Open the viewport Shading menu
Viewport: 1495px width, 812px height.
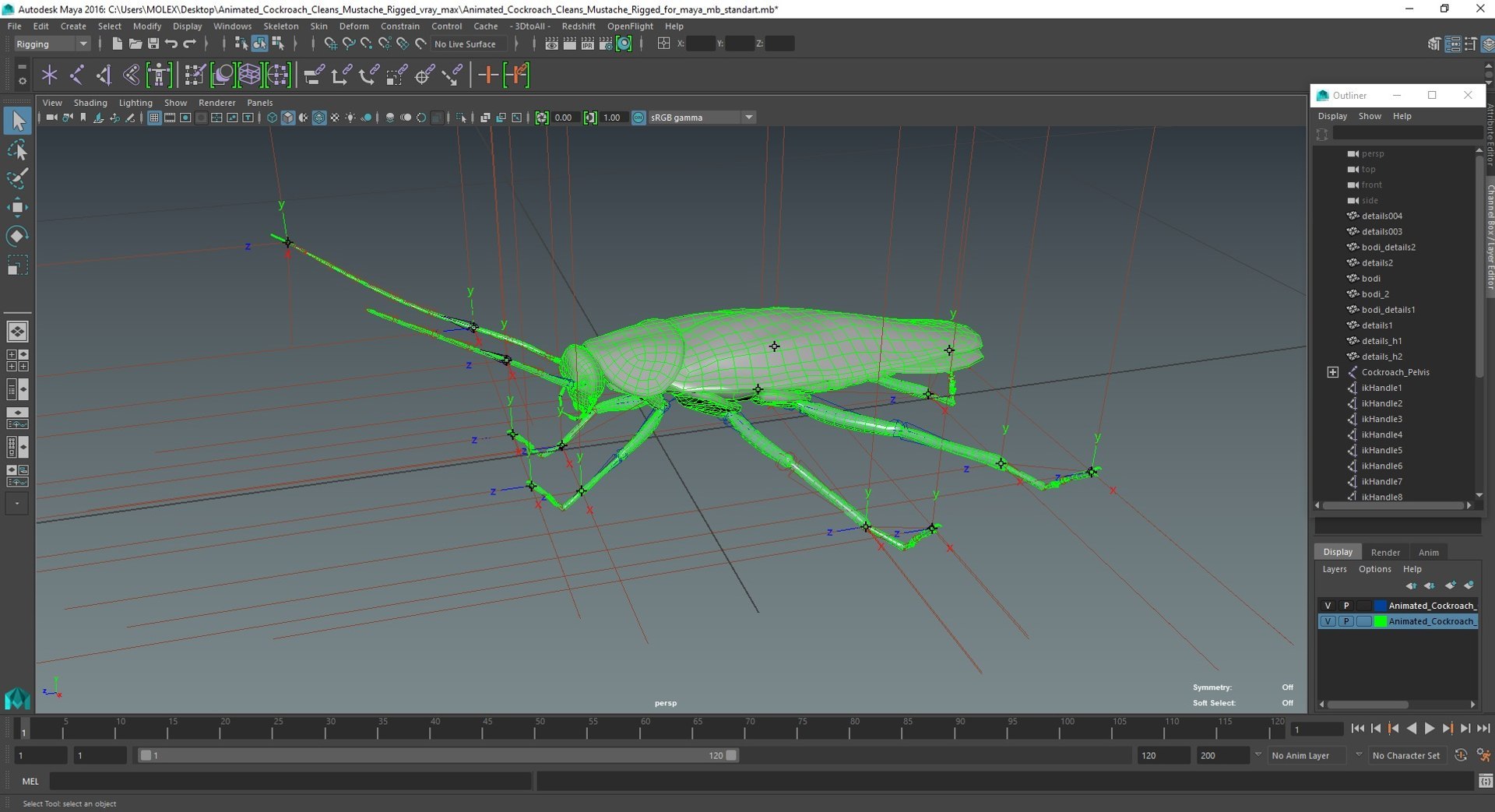90,103
